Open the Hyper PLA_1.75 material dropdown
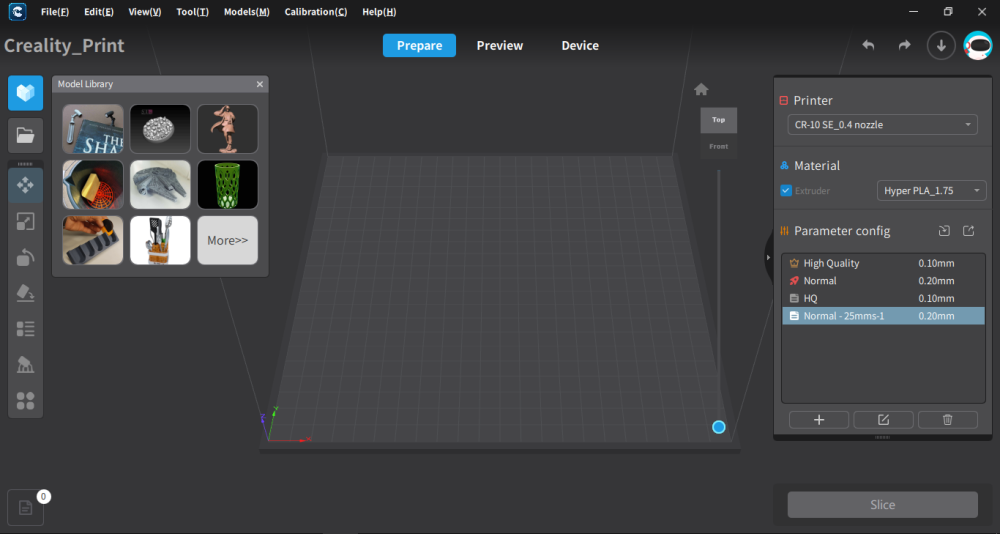The width and height of the screenshot is (1000, 534). point(931,191)
